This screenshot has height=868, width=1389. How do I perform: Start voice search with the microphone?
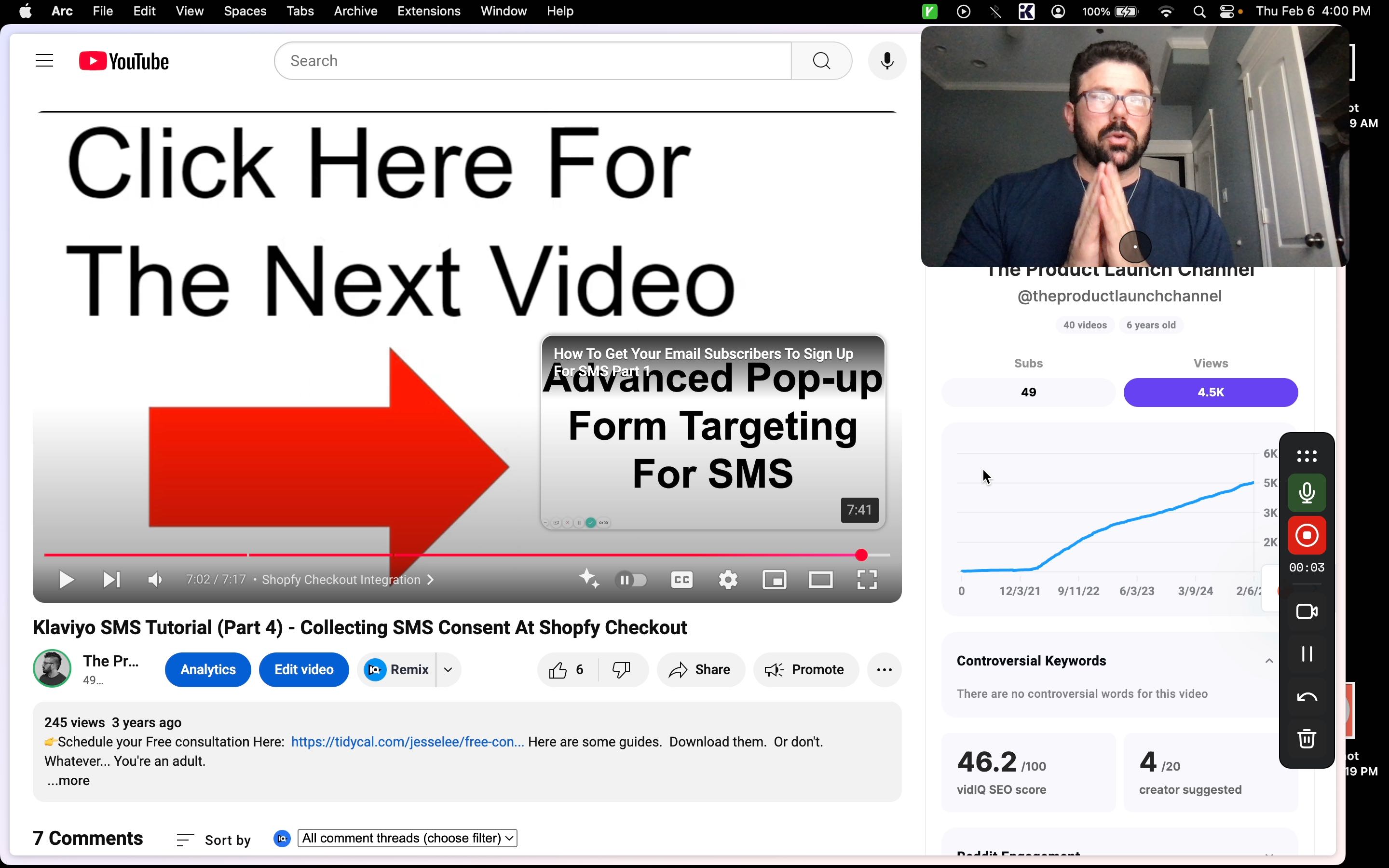887,61
